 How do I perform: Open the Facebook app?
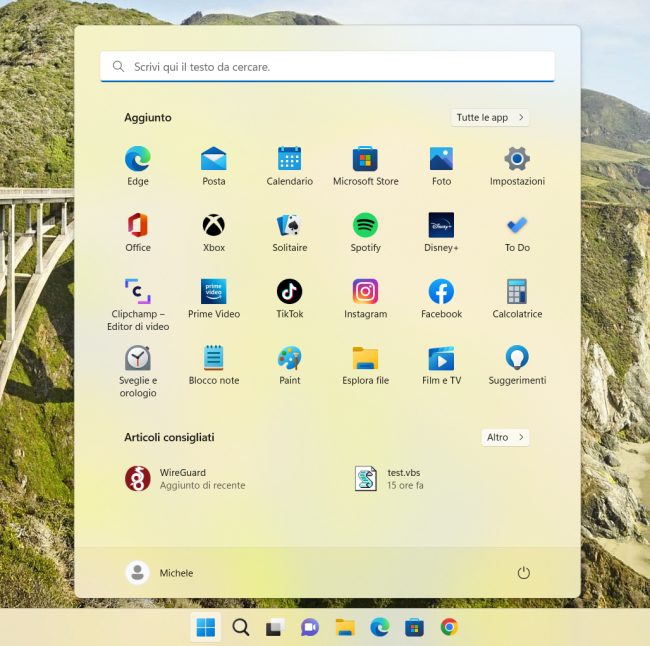[441, 299]
